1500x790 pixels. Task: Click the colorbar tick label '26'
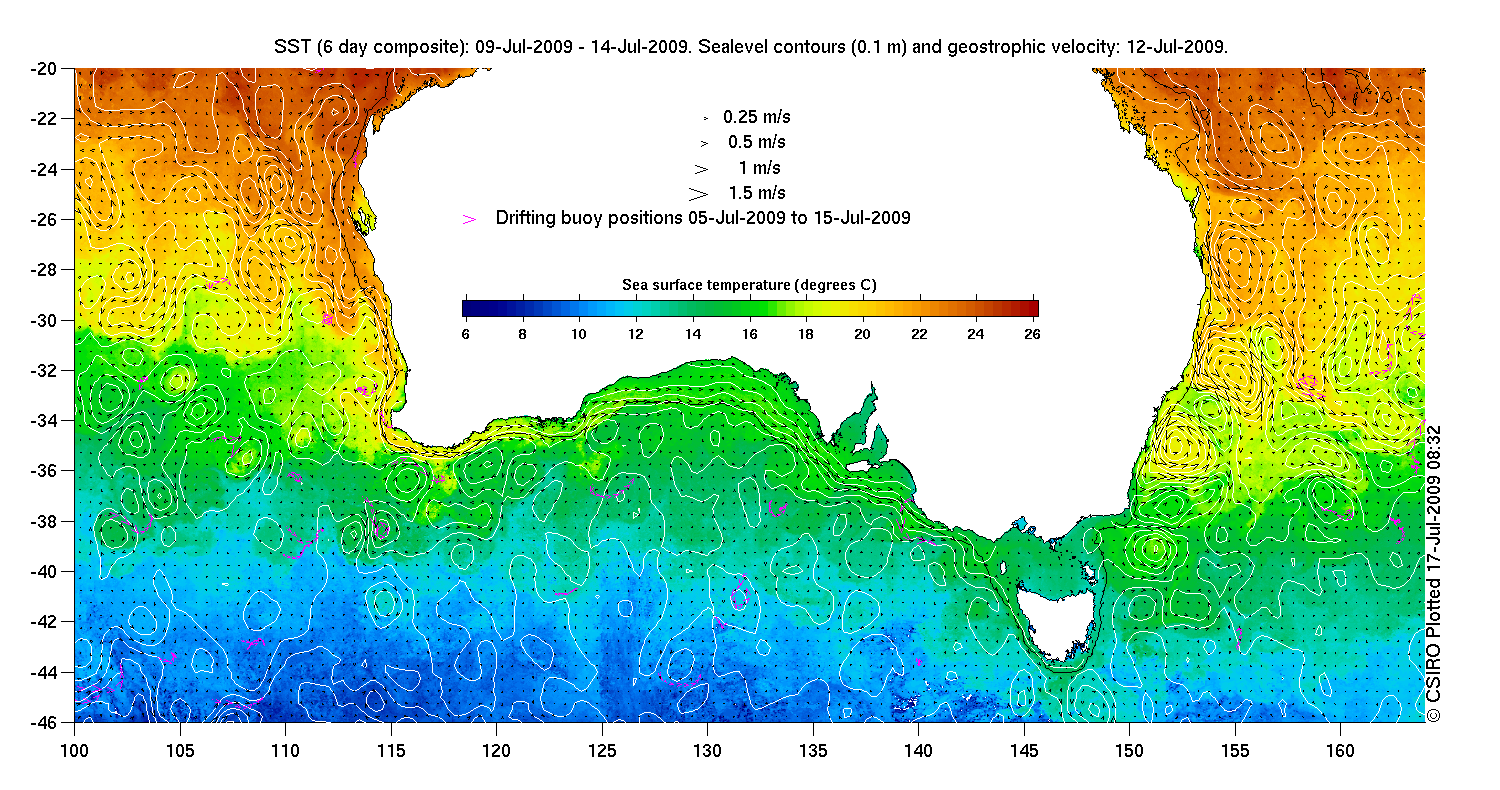[1034, 335]
